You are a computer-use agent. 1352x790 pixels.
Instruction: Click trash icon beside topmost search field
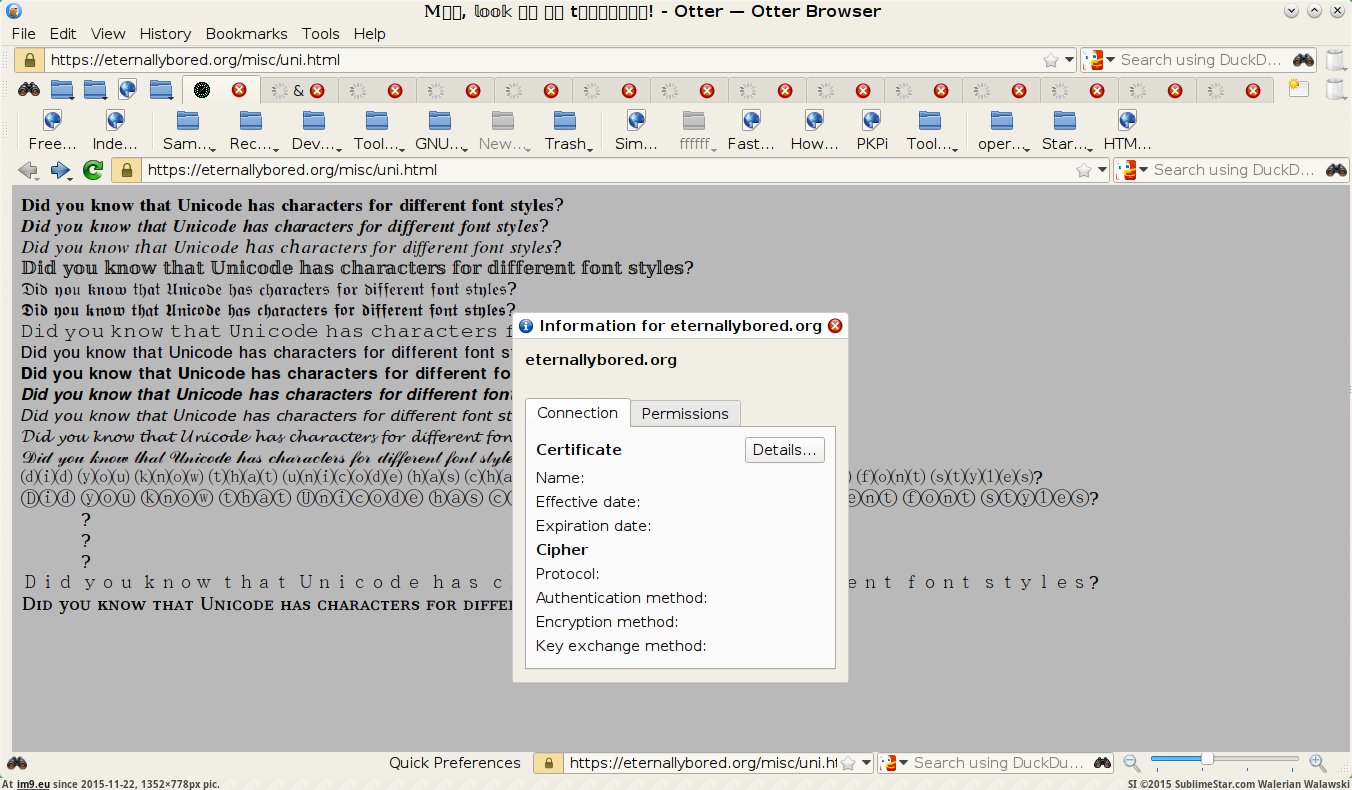(x=1335, y=60)
